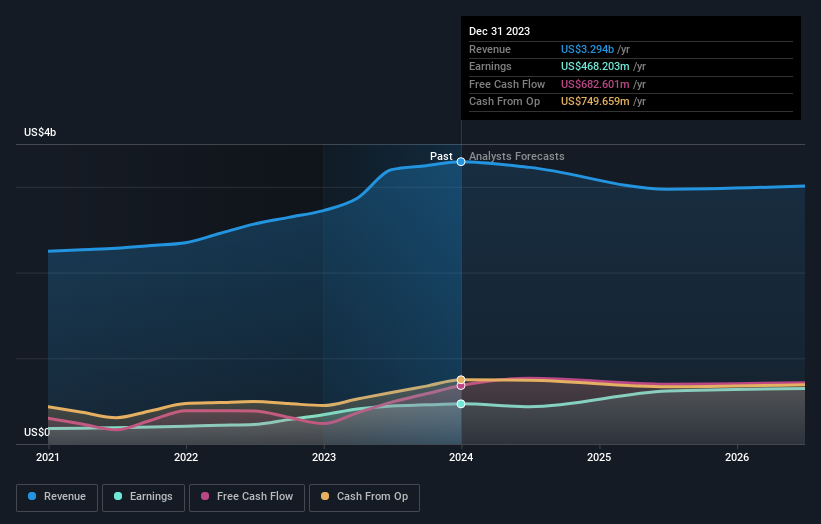Click the US$3.294b revenue value

pos(587,49)
